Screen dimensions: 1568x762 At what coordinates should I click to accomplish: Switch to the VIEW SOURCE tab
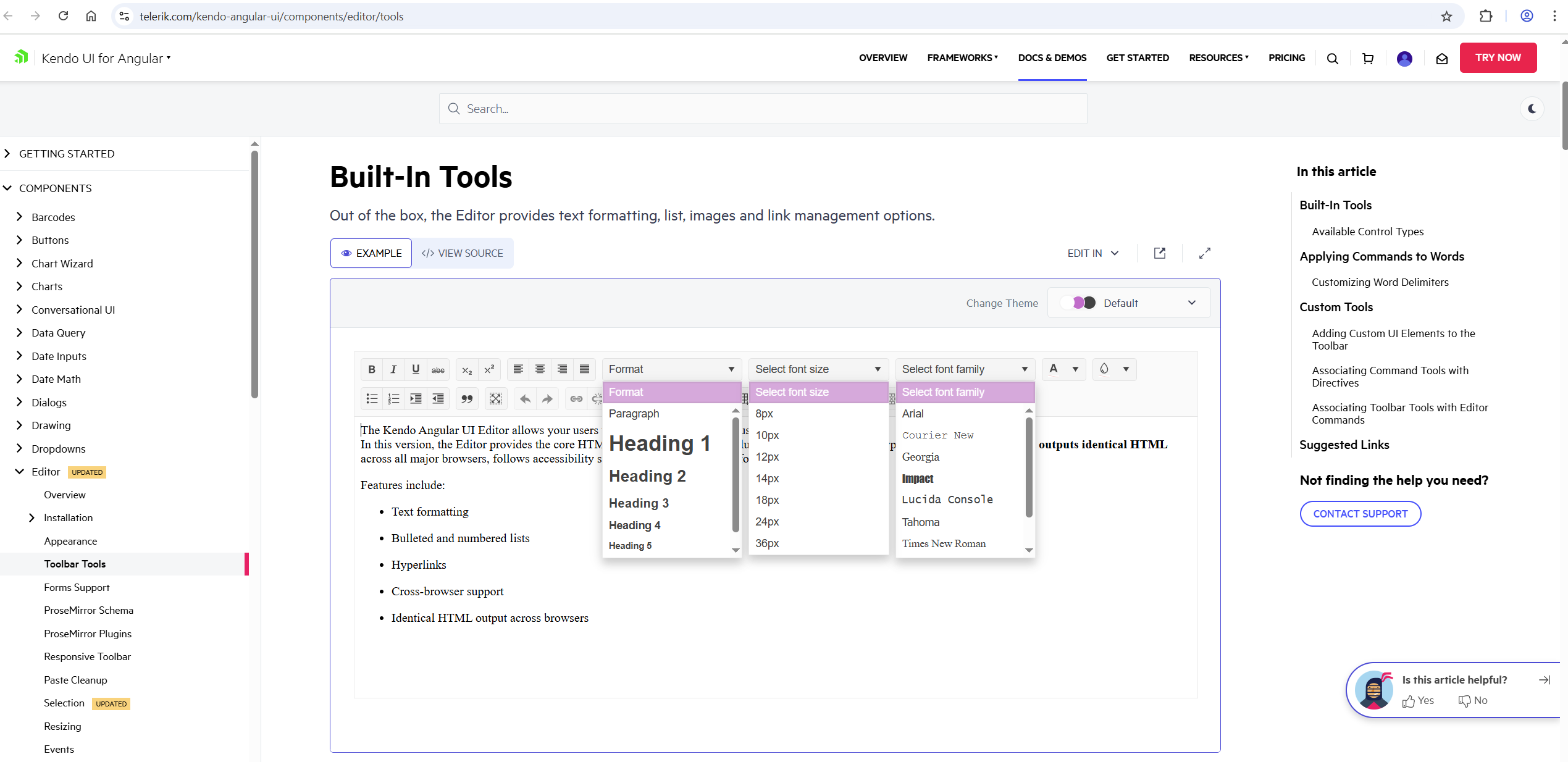coord(463,253)
